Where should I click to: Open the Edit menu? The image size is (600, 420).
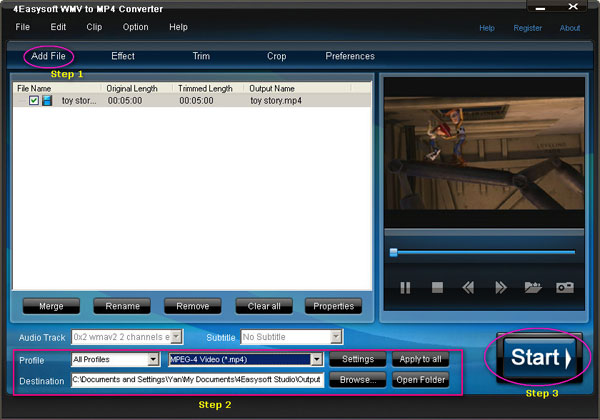(58, 27)
